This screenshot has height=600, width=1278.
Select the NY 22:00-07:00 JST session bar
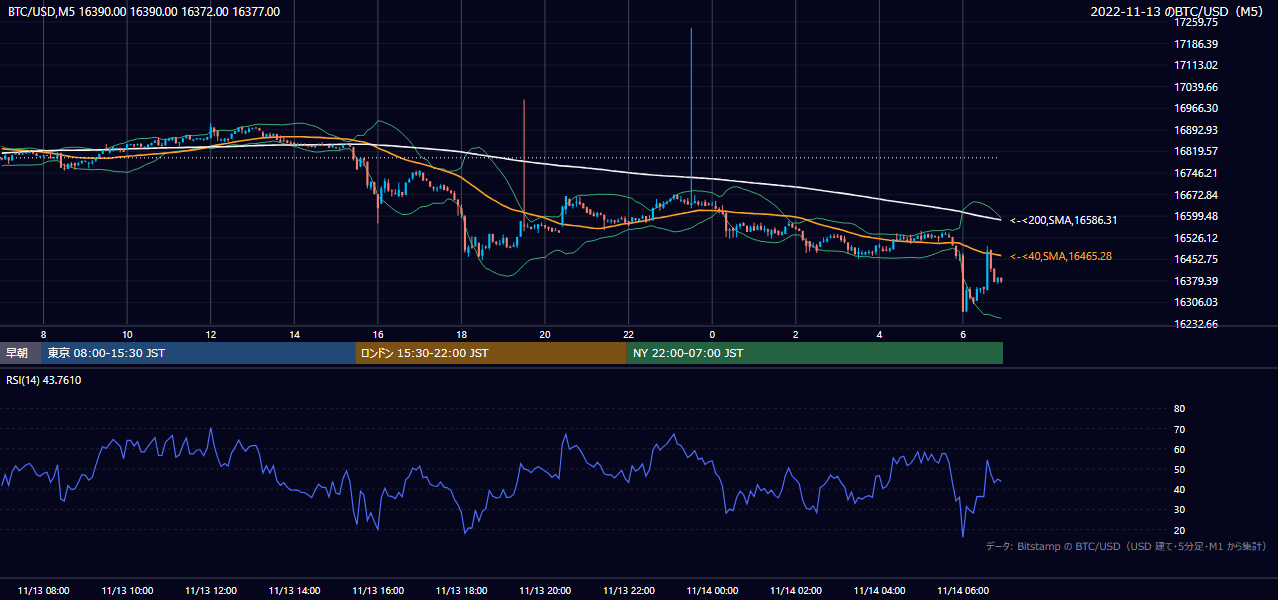(815, 353)
